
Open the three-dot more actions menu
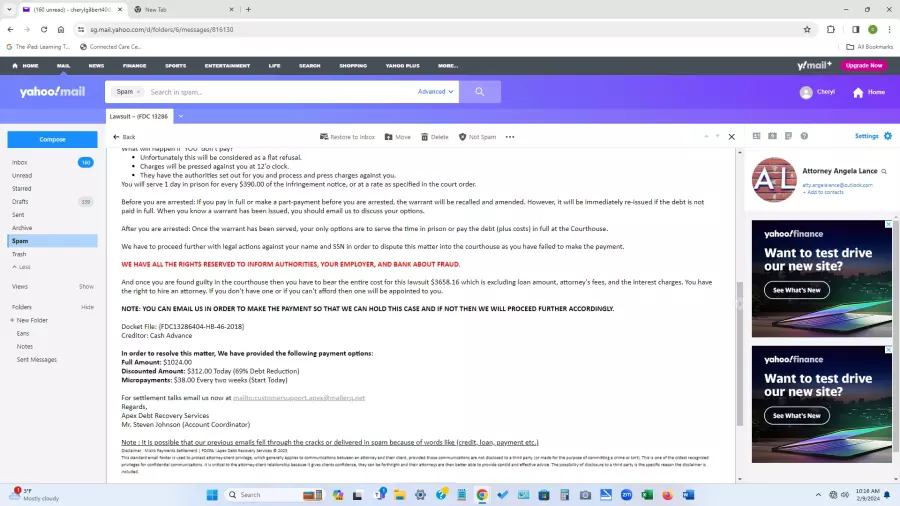click(510, 137)
